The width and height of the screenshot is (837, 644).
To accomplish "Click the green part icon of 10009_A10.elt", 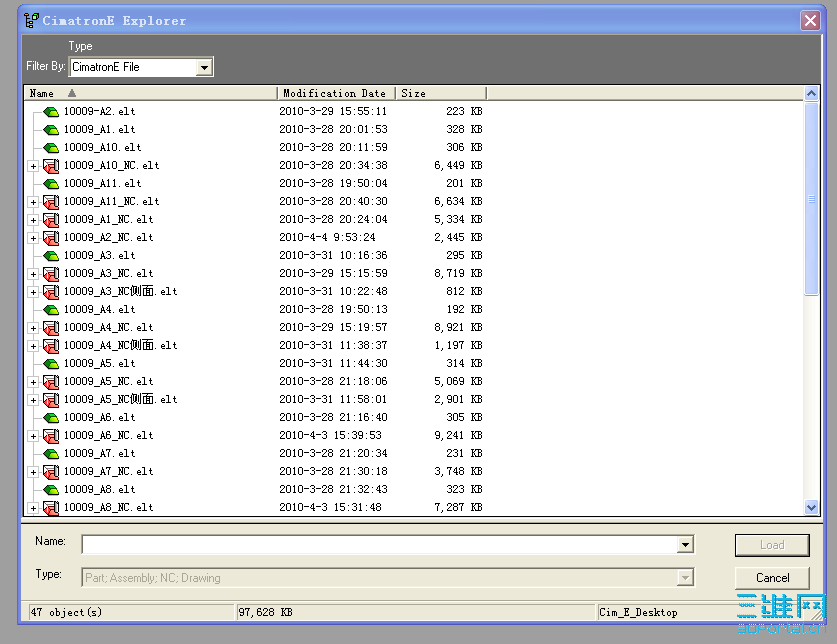I will coord(51,148).
